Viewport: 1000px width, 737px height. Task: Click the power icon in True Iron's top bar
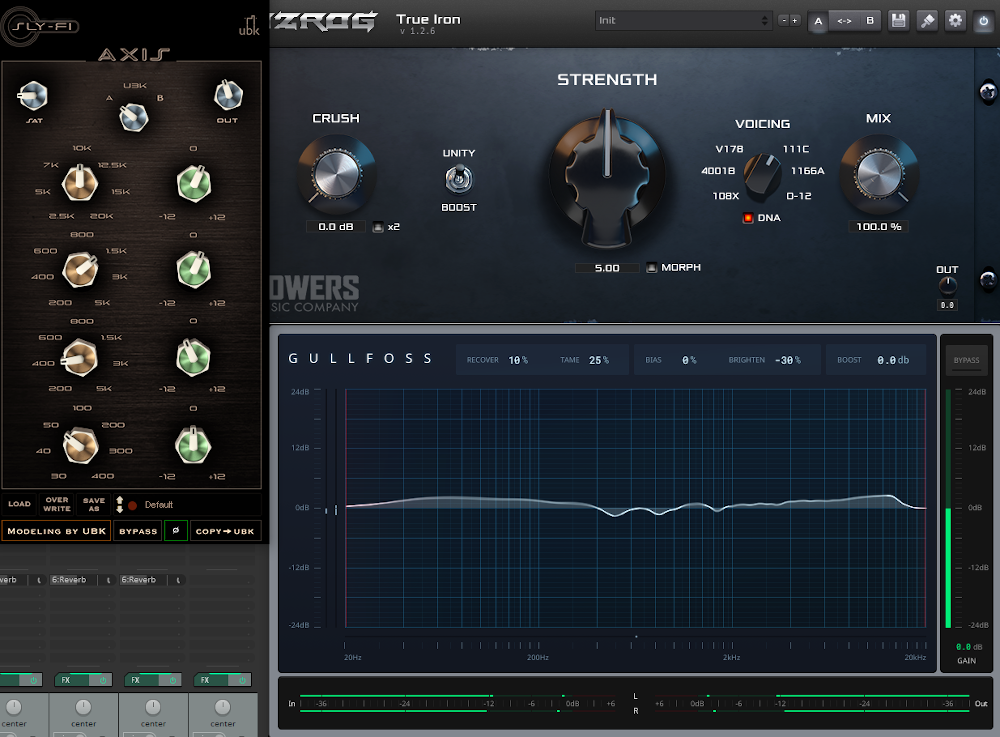tap(985, 21)
